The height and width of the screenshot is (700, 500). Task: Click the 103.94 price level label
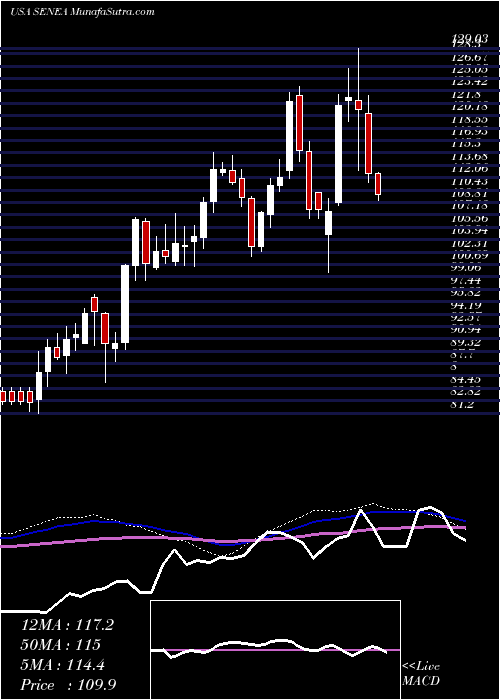(x=469, y=231)
